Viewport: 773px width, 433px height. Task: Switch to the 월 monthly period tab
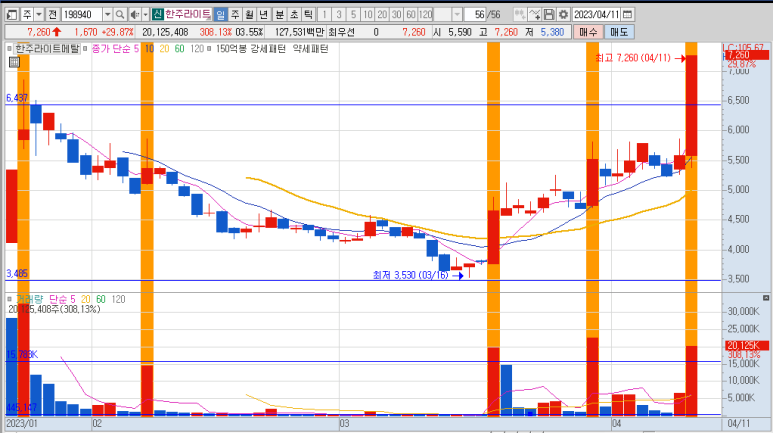249,14
